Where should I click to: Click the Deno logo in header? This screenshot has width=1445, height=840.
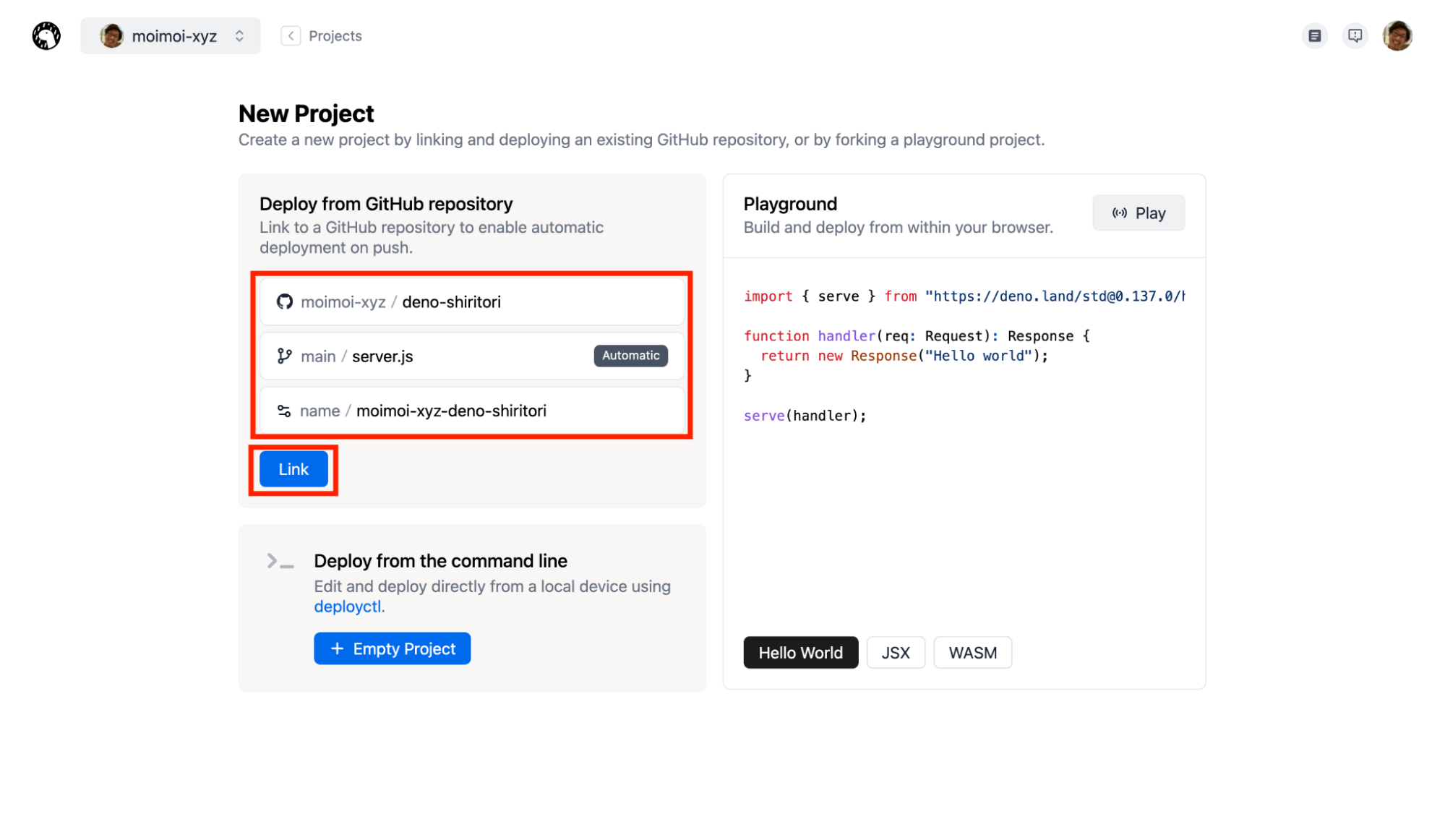(46, 36)
